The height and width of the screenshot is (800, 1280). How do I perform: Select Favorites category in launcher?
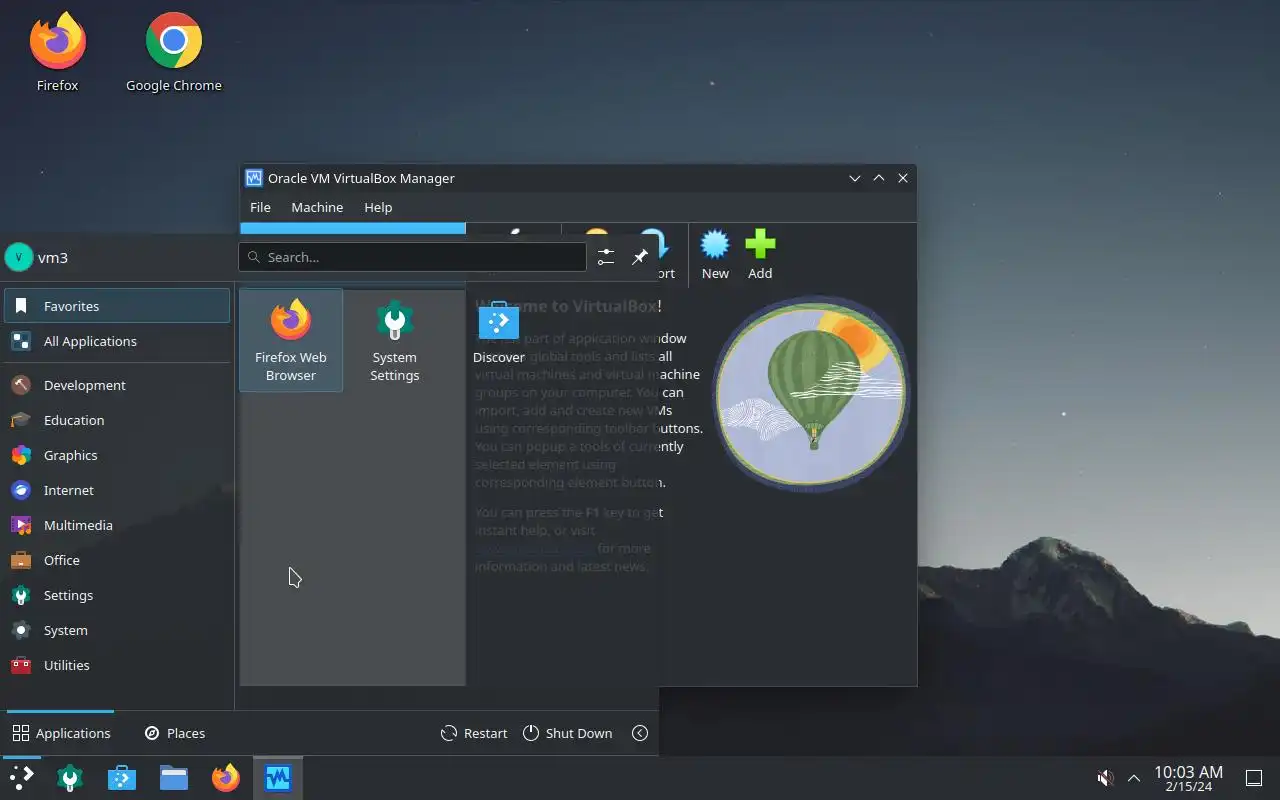(117, 306)
